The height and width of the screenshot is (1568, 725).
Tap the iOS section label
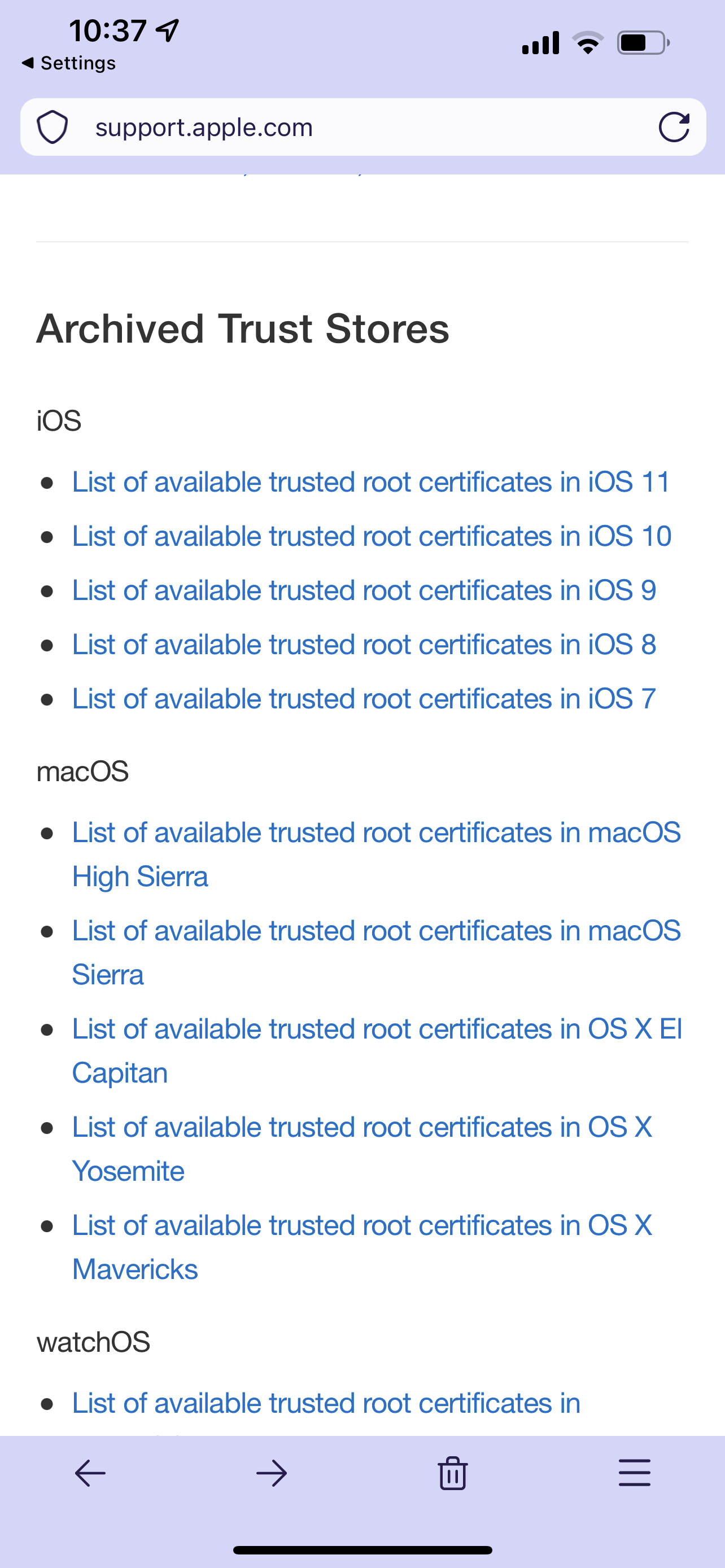click(x=58, y=421)
